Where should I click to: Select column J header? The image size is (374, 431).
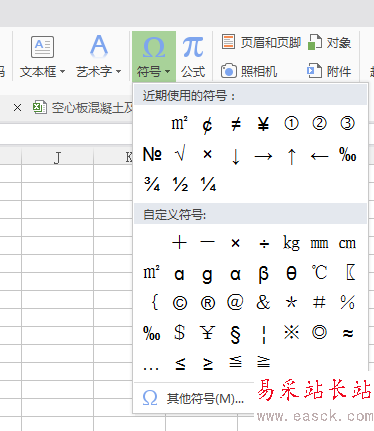(57, 157)
